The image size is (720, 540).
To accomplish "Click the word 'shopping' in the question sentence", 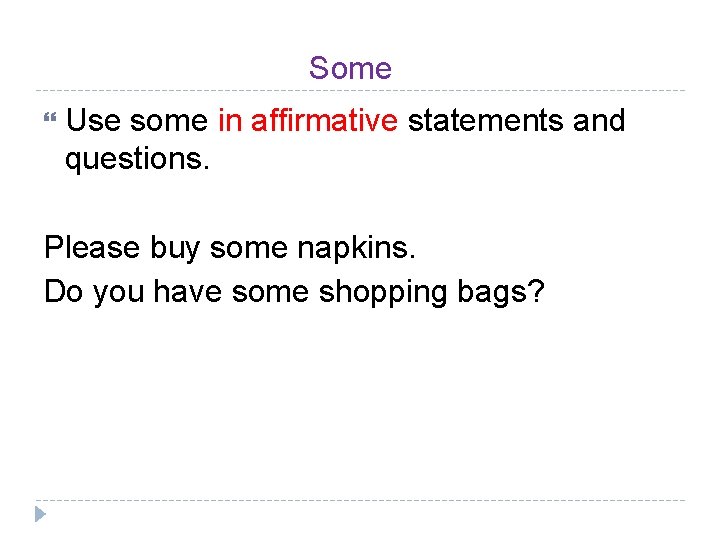I will (383, 292).
